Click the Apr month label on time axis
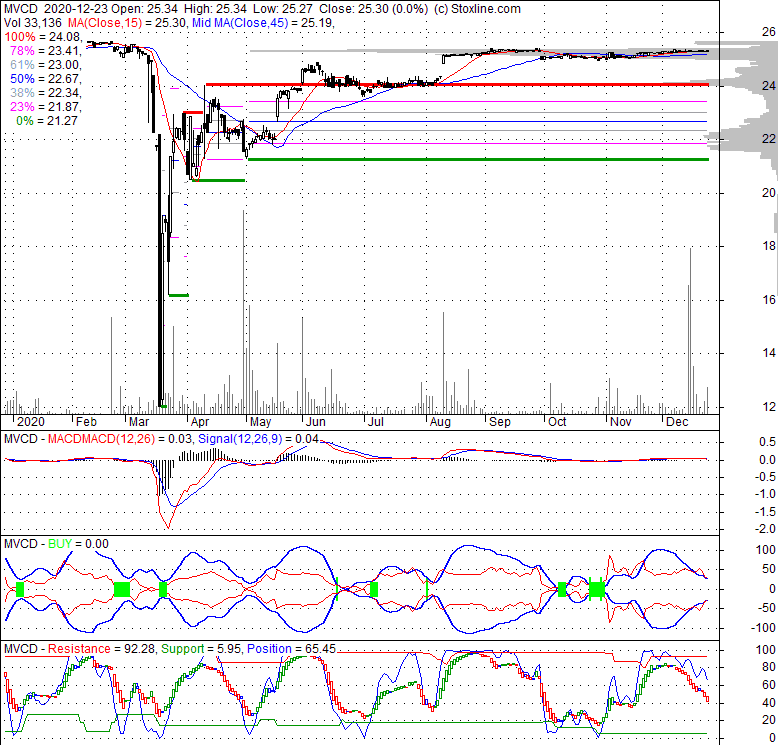The image size is (780, 745). click(x=200, y=422)
